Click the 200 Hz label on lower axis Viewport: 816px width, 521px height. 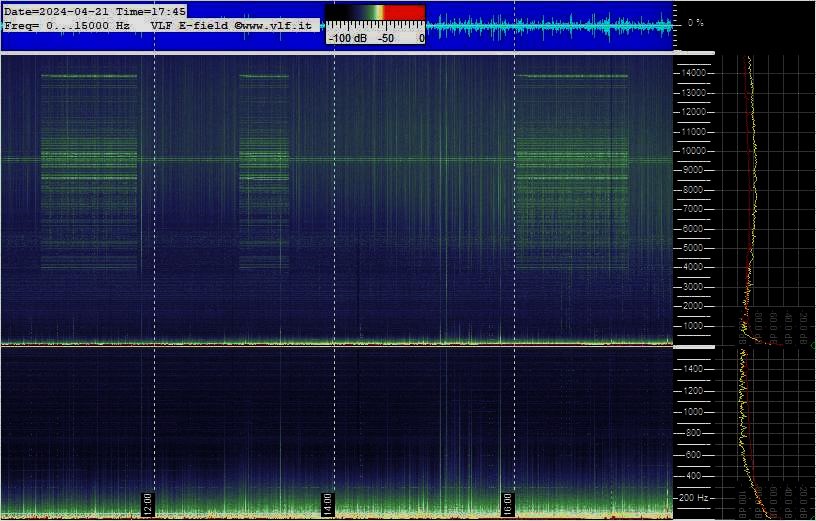click(694, 498)
